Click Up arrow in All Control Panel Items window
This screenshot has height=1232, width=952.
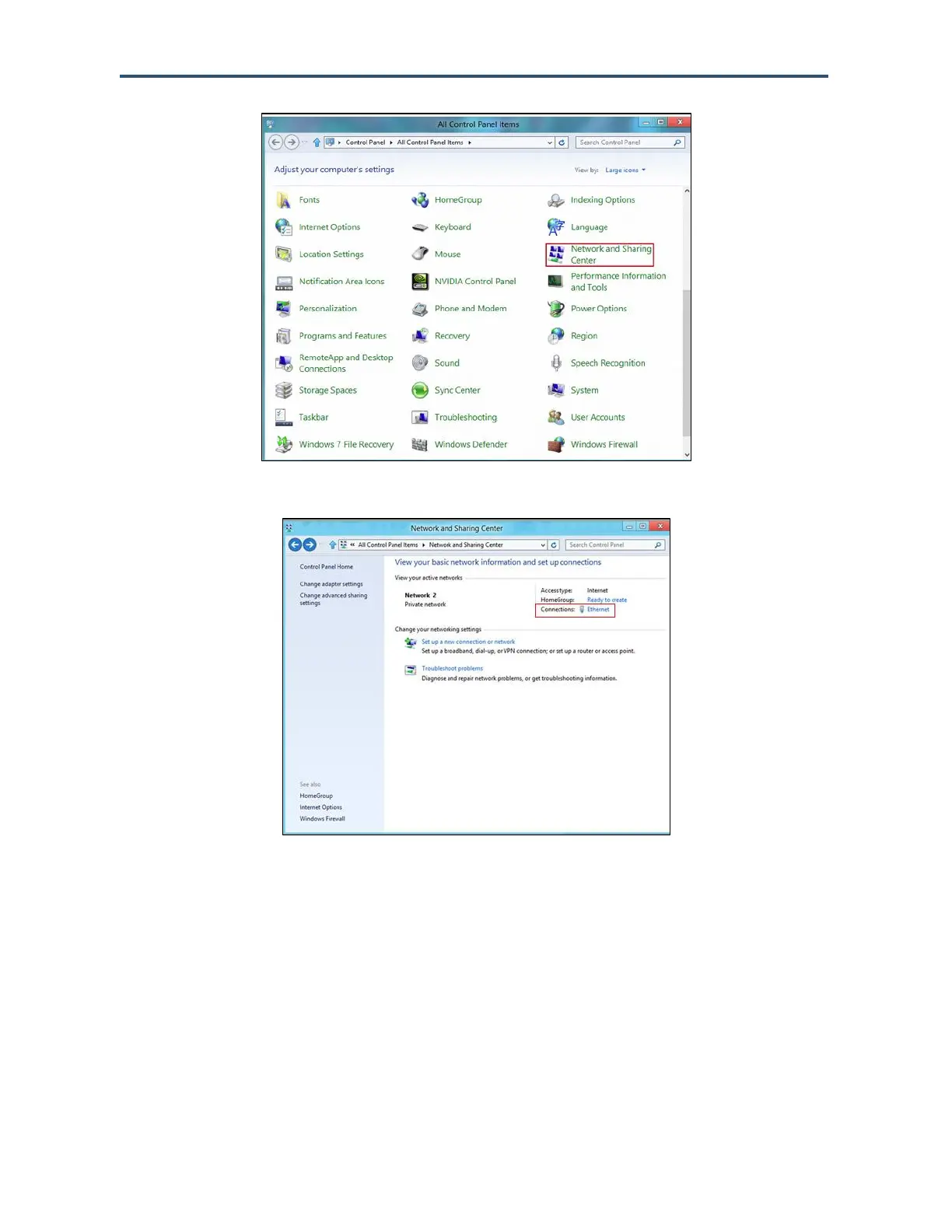pyautogui.click(x=317, y=142)
